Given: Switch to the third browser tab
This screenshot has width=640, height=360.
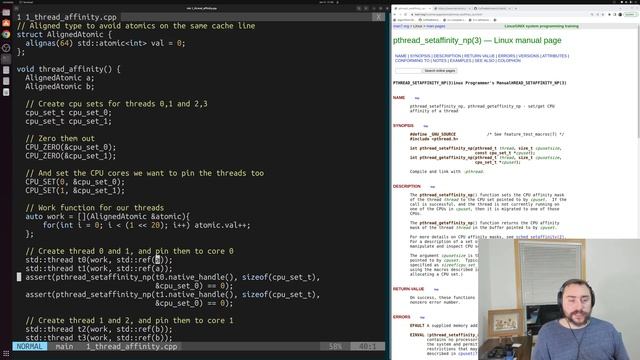Looking at the screenshot, I should click(x=492, y=8).
